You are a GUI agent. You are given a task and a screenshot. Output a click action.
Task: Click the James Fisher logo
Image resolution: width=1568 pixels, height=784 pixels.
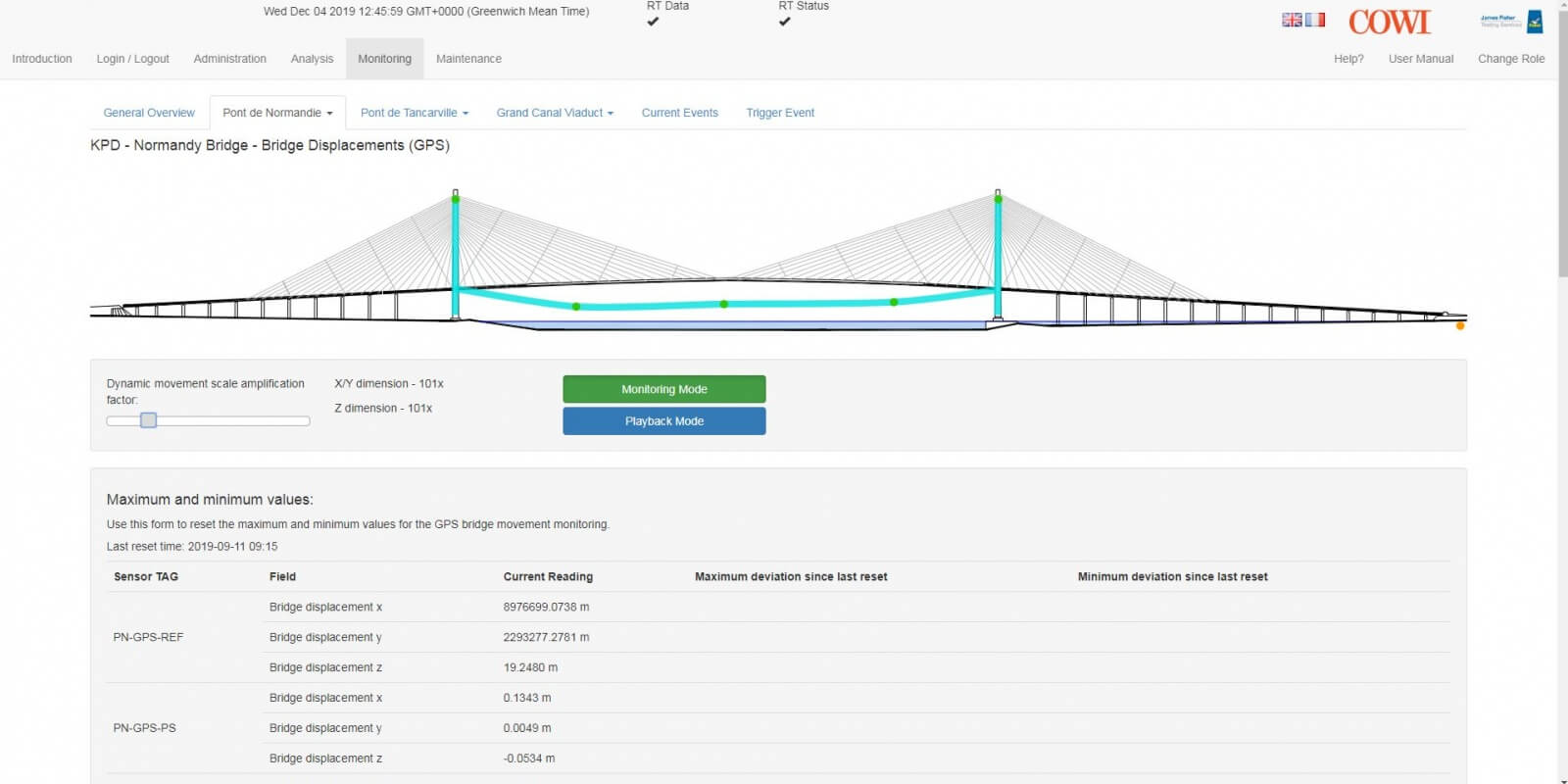tap(1511, 22)
